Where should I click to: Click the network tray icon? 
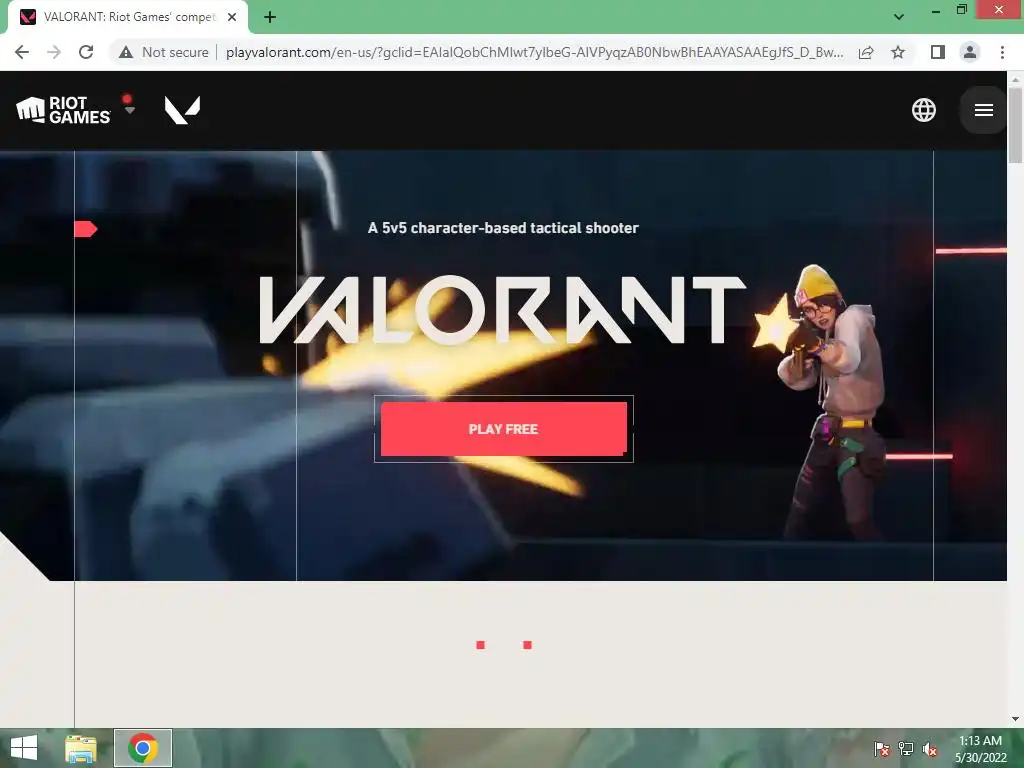(x=906, y=749)
